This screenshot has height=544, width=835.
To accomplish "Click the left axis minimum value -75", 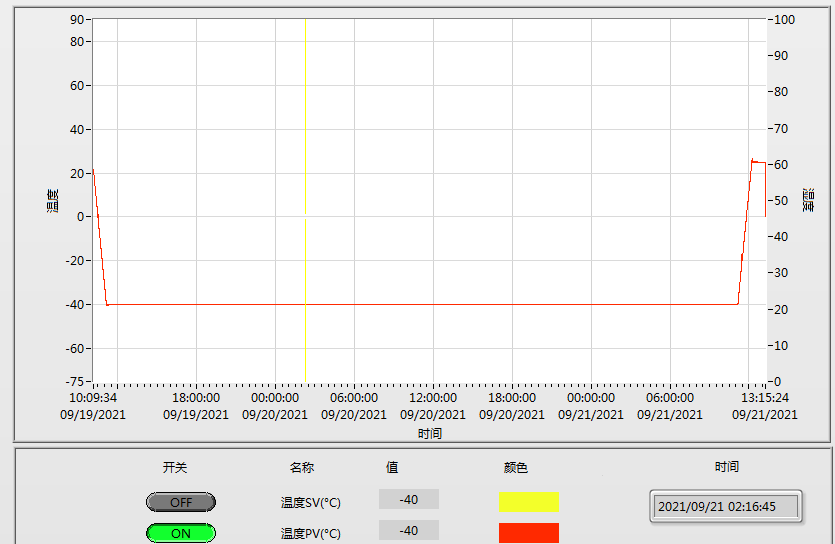I will 74,382.
